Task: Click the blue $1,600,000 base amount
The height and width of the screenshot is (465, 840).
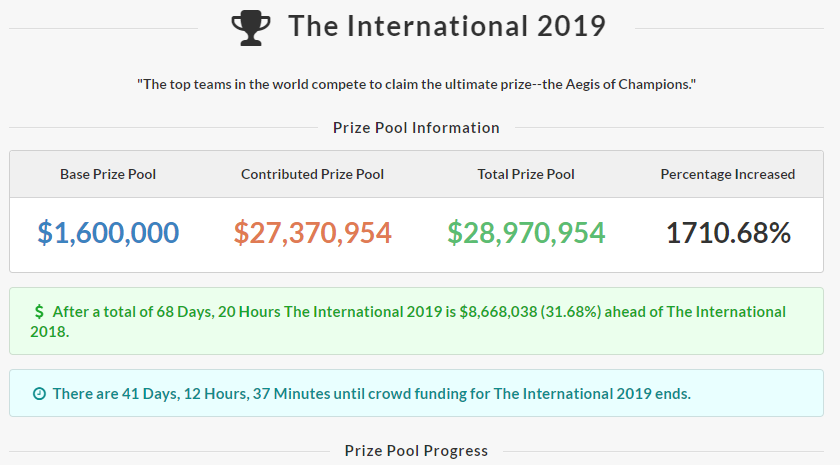Action: (108, 232)
